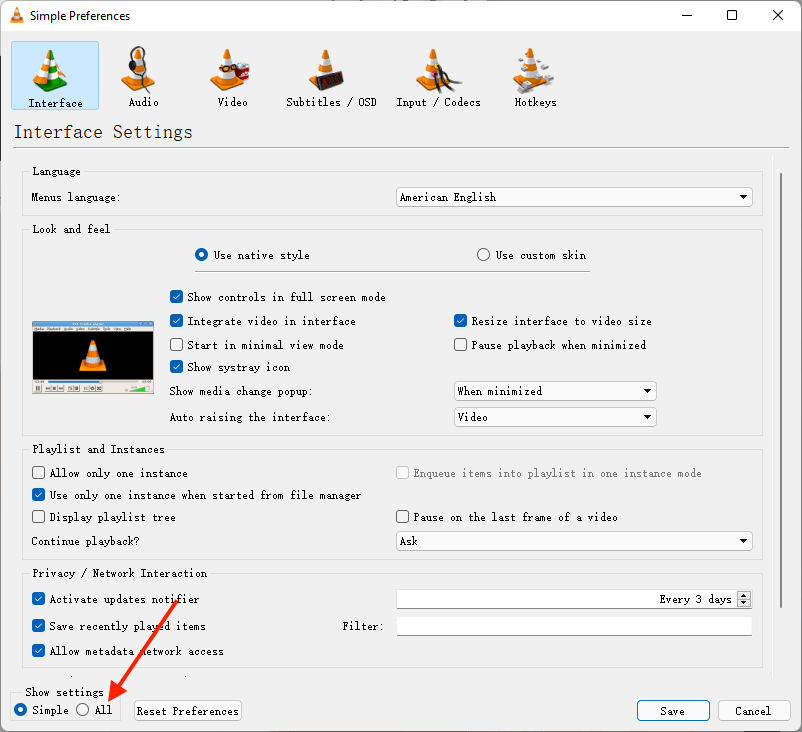Decrease update check days with down arrow
This screenshot has width=802, height=732.
click(744, 603)
